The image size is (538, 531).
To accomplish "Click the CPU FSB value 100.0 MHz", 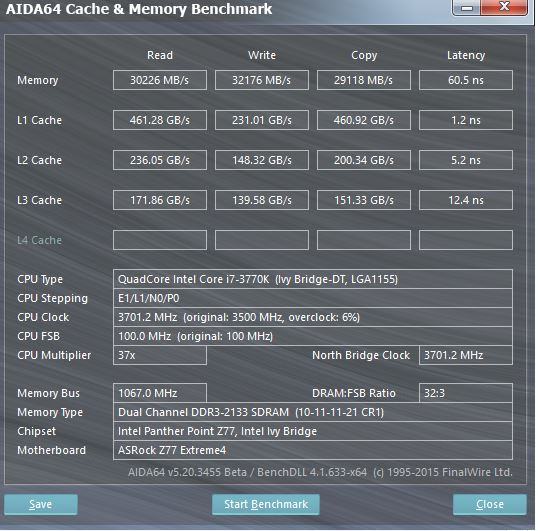I will pos(313,336).
